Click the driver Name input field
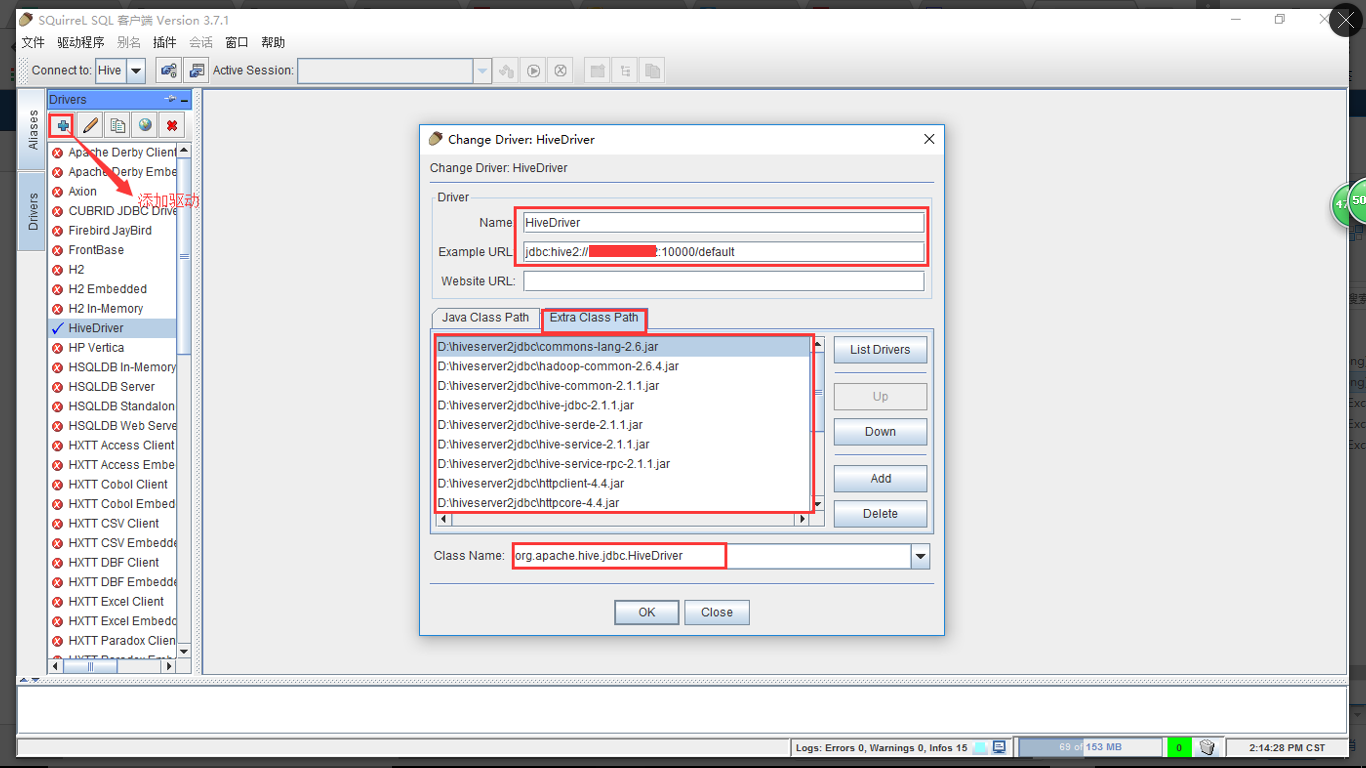This screenshot has width=1366, height=768. 723,223
